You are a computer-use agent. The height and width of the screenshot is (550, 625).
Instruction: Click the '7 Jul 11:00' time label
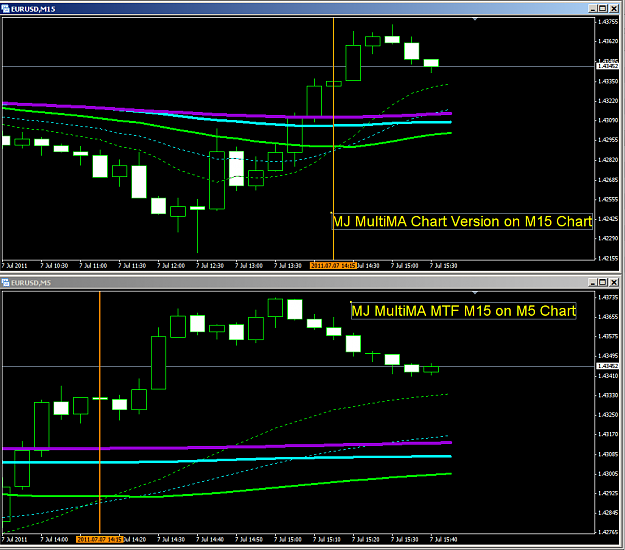coord(93,265)
